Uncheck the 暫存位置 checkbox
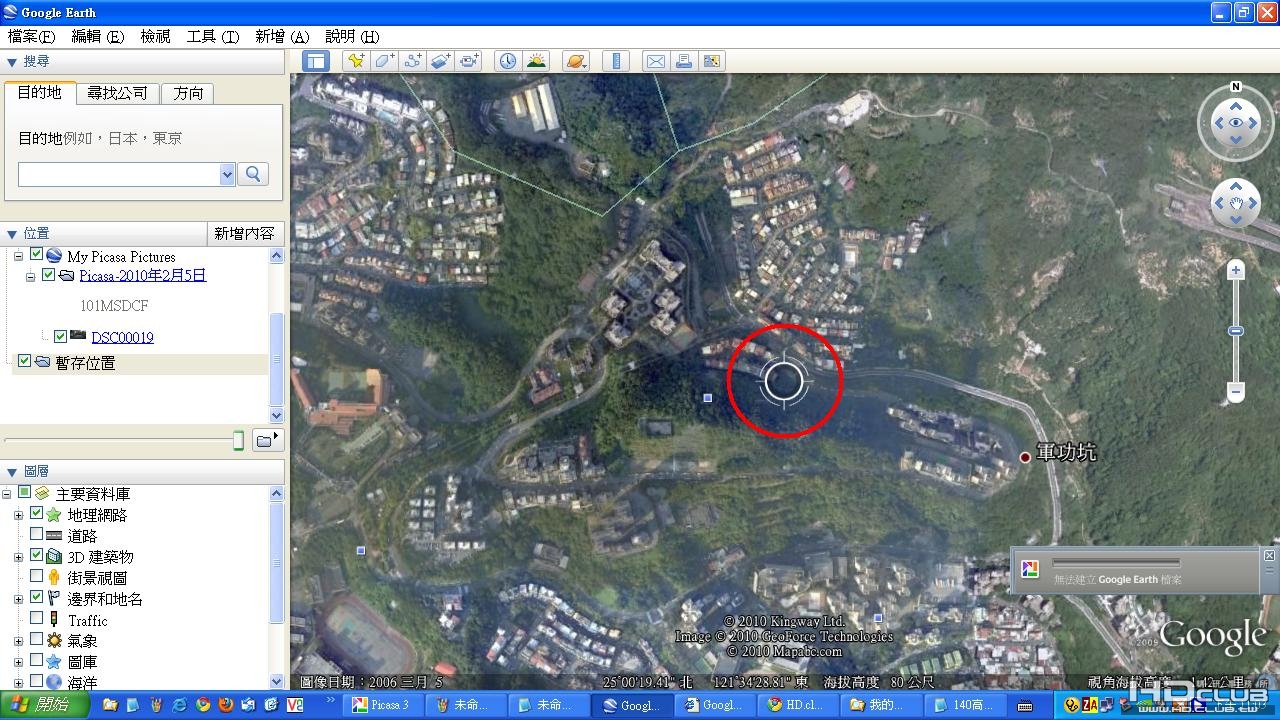The image size is (1280, 720). point(25,361)
